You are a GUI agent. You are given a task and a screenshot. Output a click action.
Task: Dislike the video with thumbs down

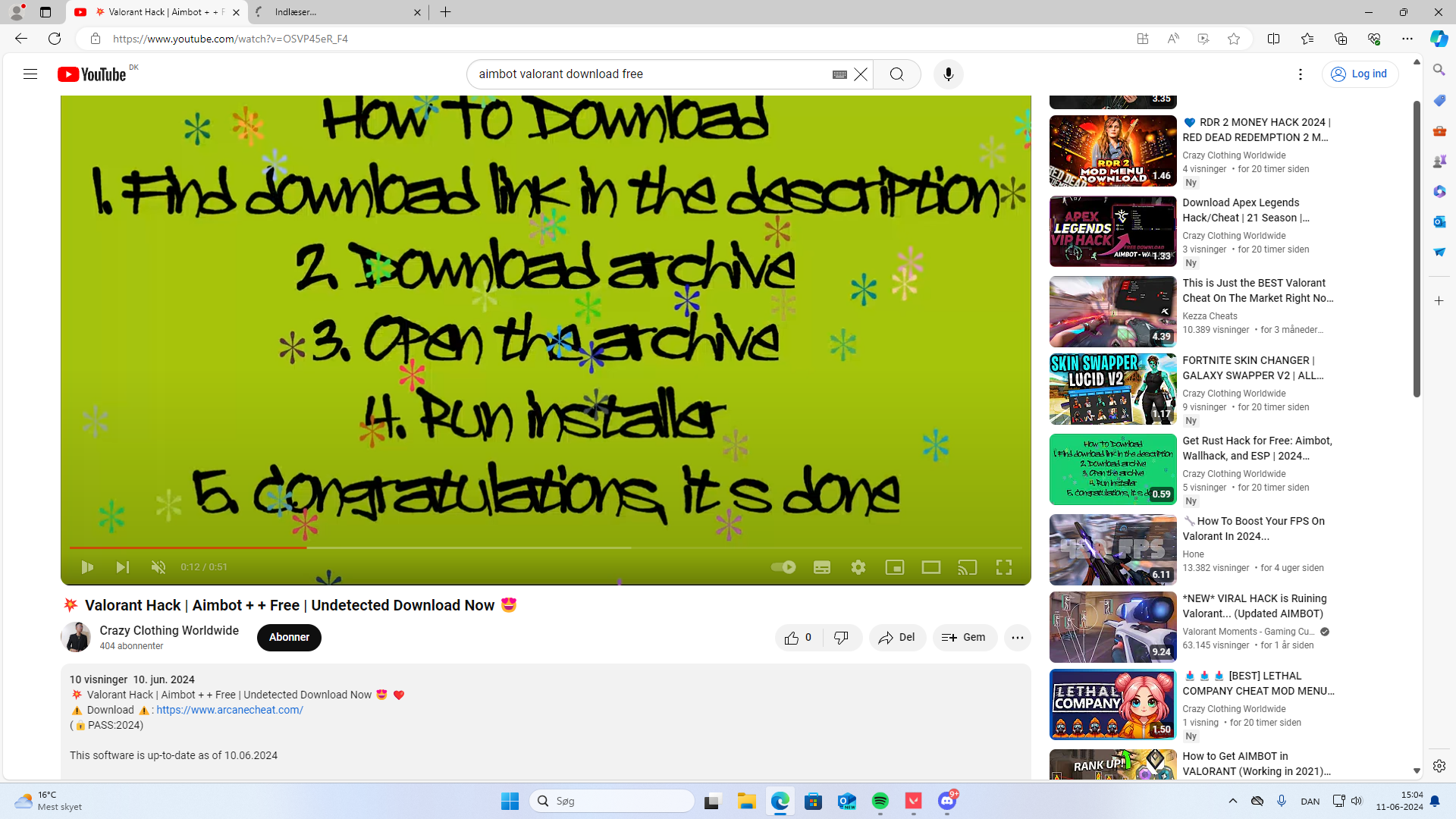841,638
